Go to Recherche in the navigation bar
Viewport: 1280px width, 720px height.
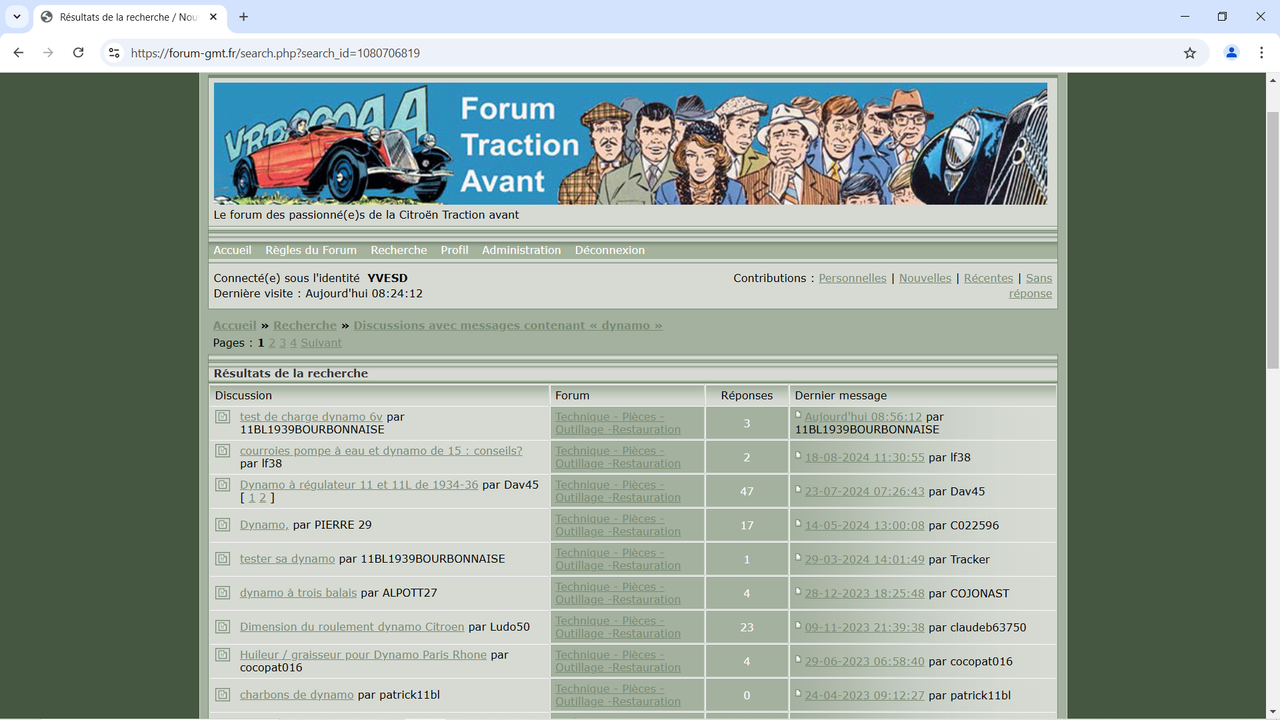[399, 250]
